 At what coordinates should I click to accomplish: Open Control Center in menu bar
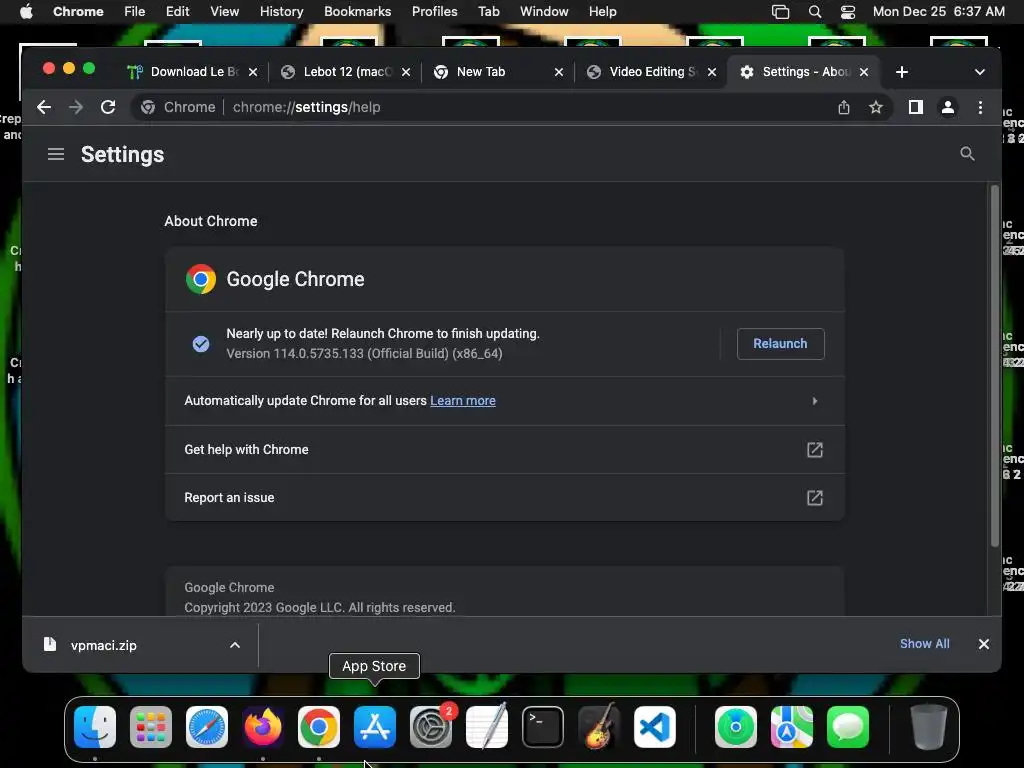(x=848, y=11)
